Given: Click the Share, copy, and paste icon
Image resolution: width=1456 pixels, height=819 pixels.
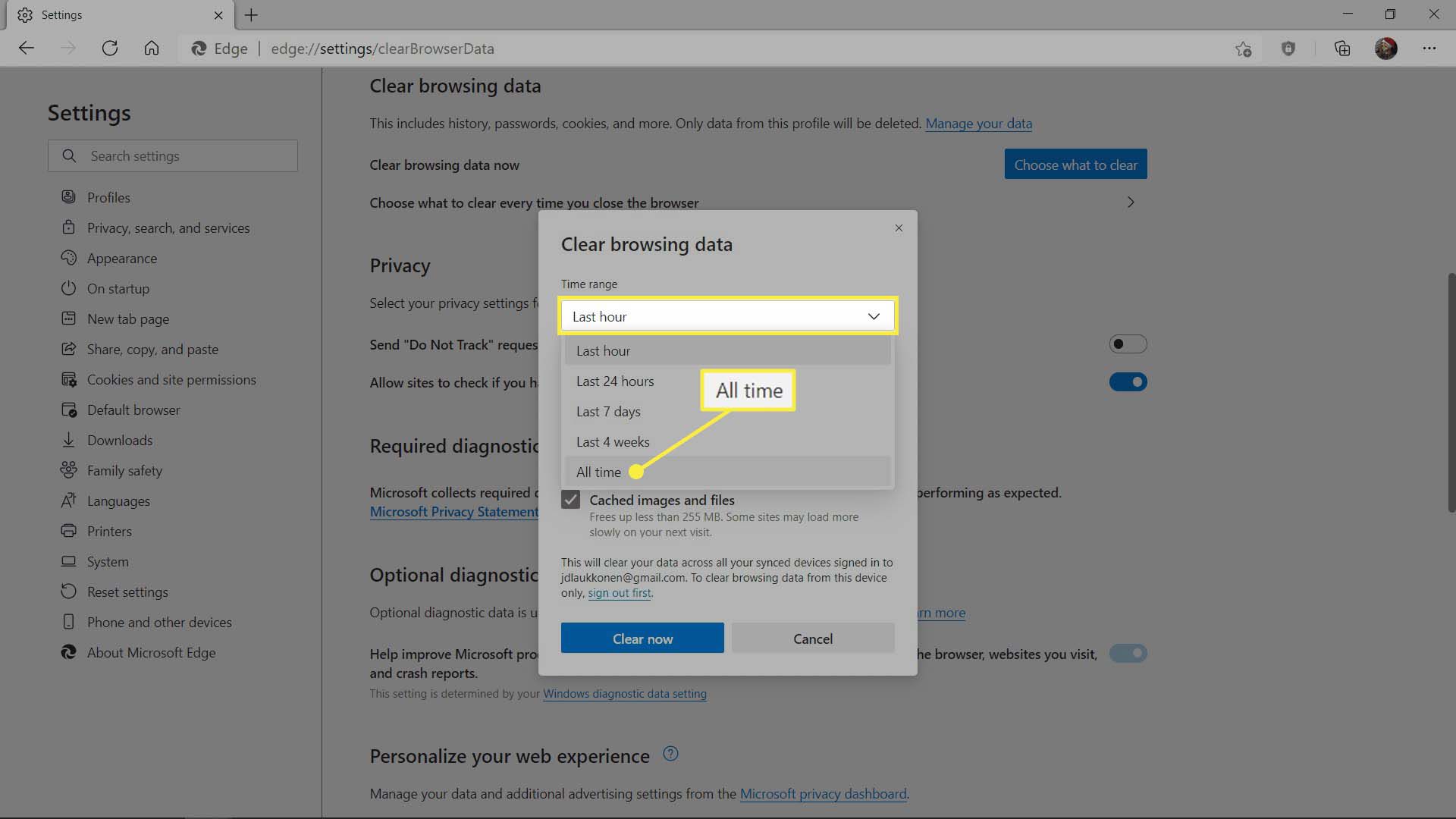Looking at the screenshot, I should [69, 349].
